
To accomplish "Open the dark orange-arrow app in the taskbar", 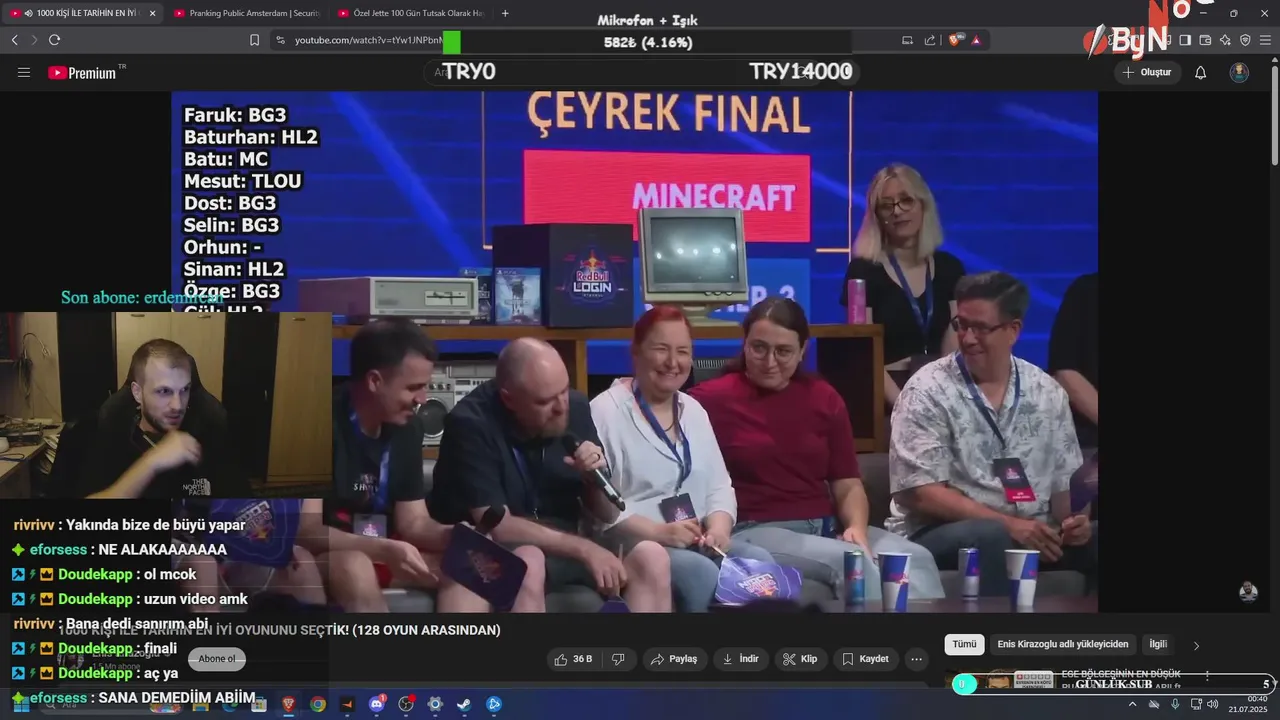I will click(347, 704).
